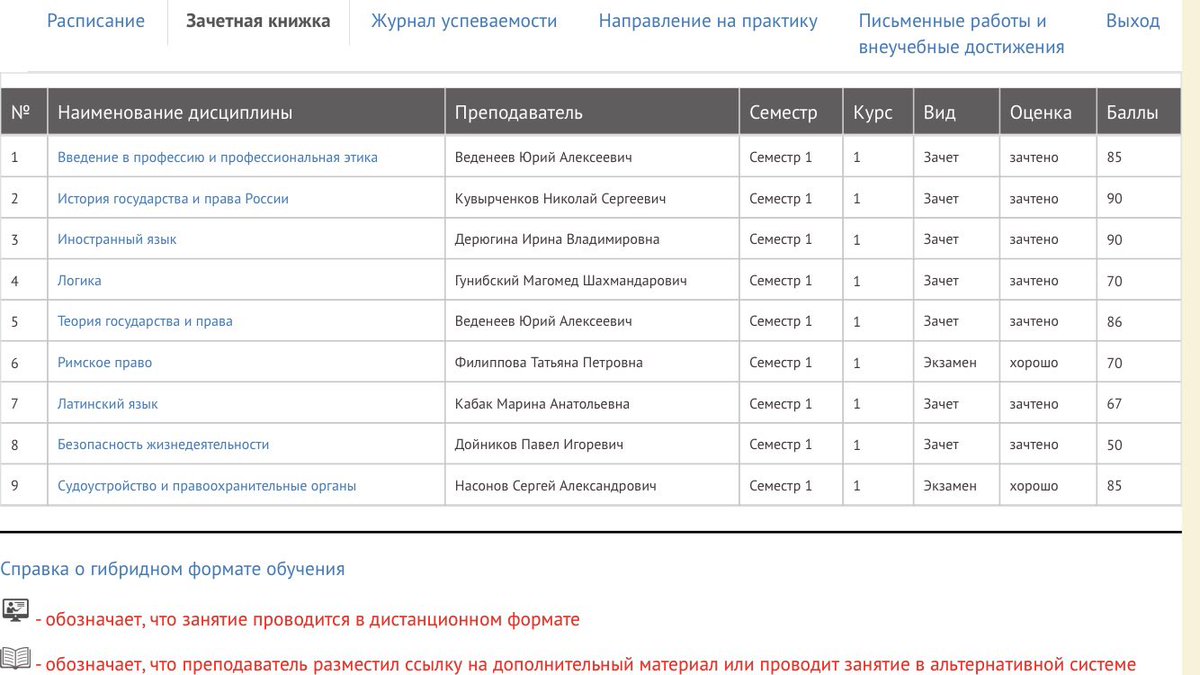The height and width of the screenshot is (675, 1200).
Task: Click Экзамен in the Римское право row
Action: click(950, 362)
